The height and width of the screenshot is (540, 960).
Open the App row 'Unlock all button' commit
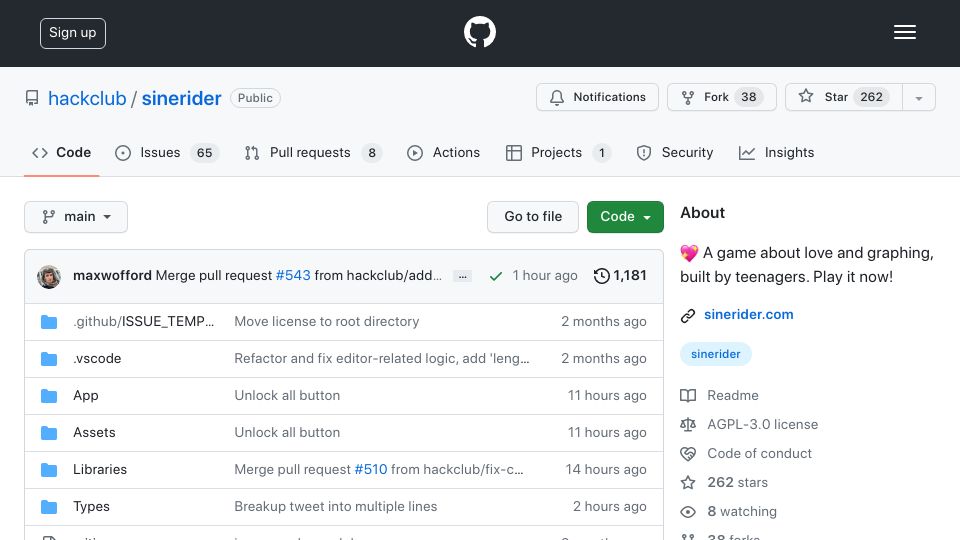coord(287,396)
